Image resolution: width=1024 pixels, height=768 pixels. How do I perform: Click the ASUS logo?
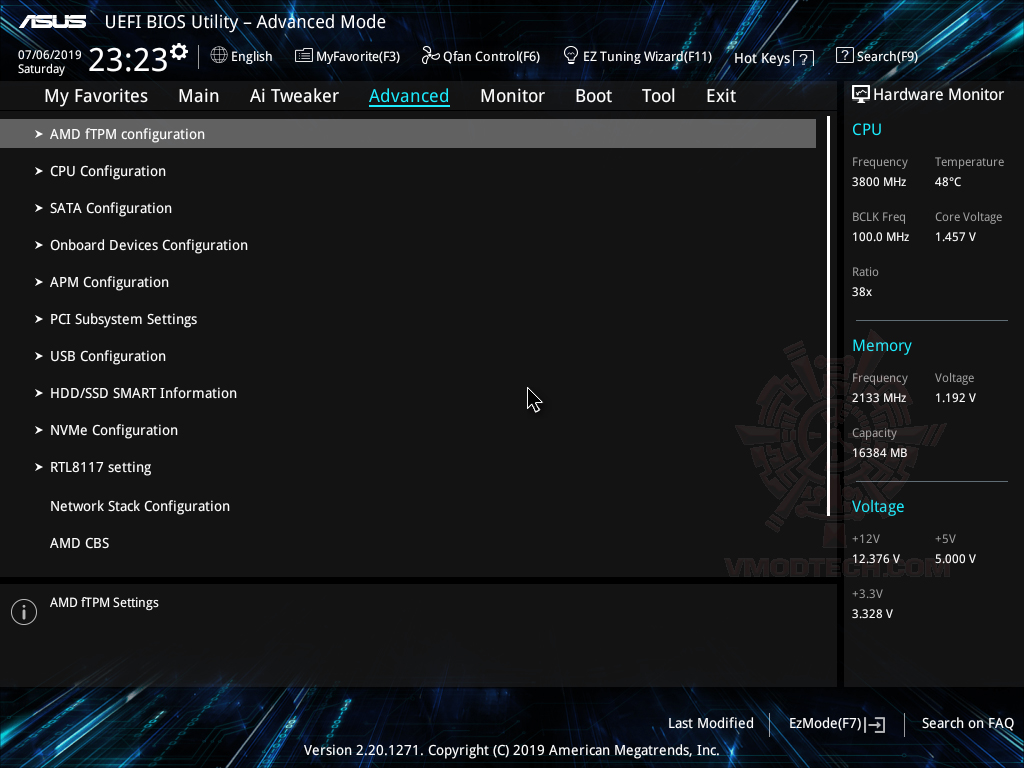pos(55,20)
